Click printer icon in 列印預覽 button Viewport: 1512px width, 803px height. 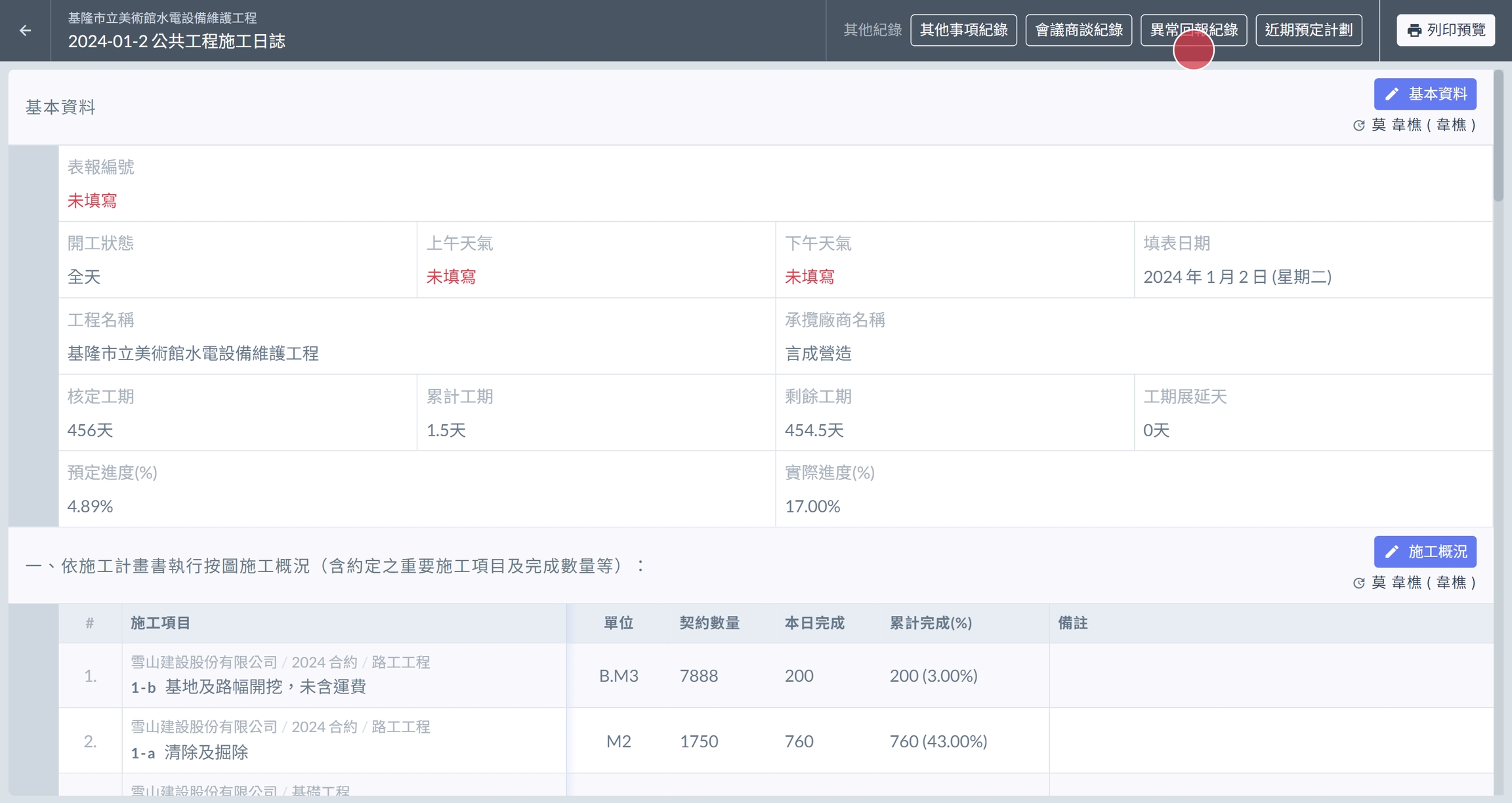[1414, 30]
